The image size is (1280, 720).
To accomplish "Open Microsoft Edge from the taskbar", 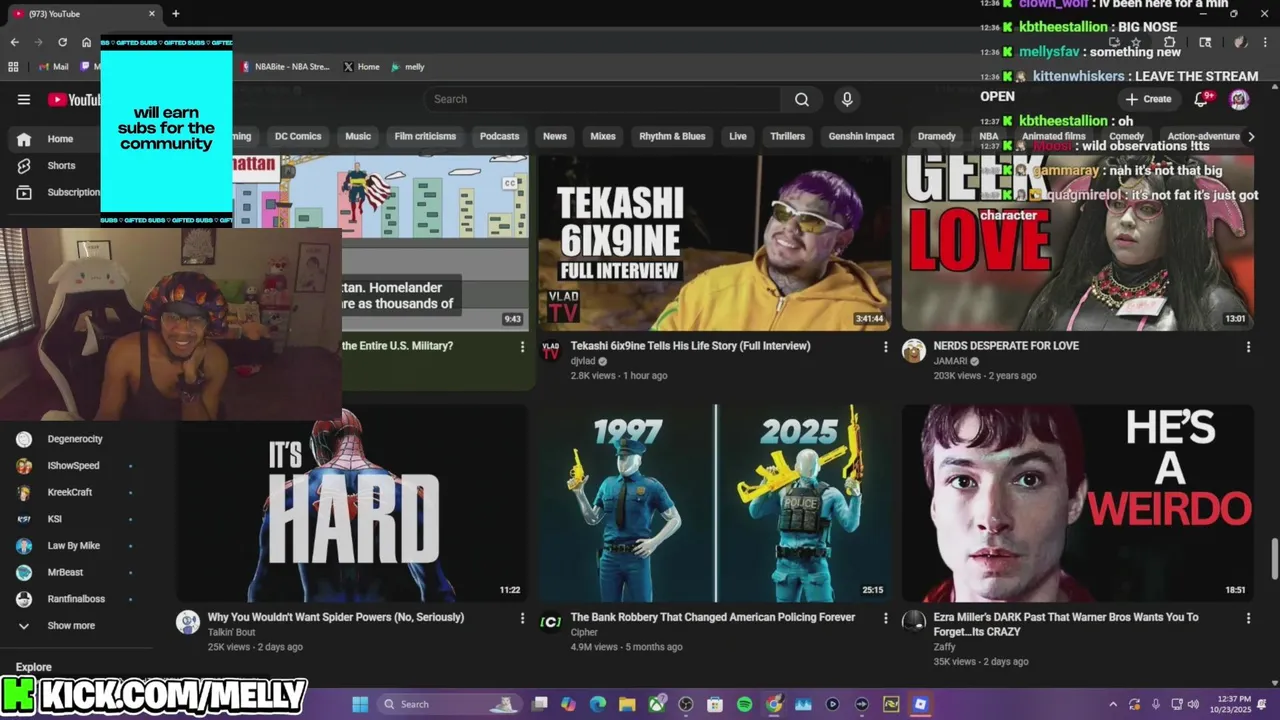I will [598, 704].
